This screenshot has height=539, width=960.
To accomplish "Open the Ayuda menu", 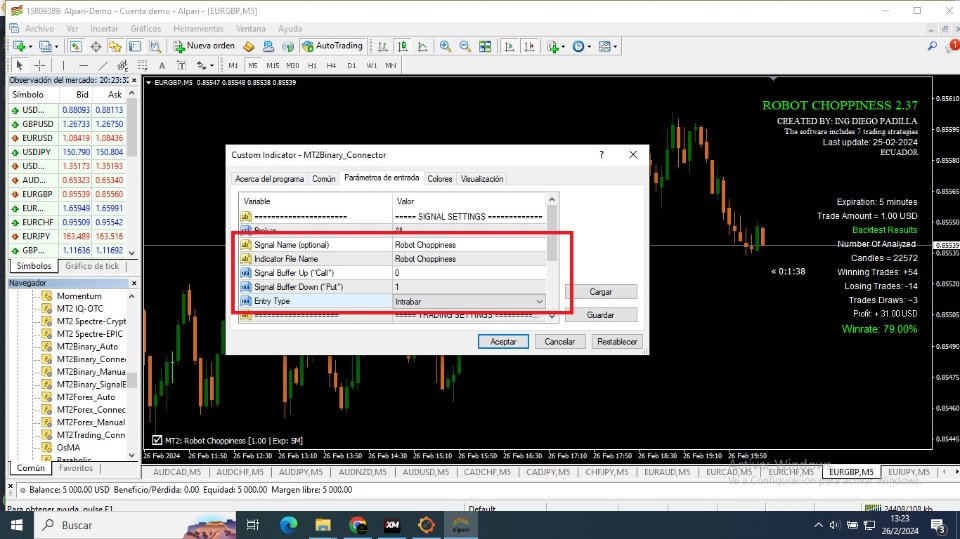I will (x=290, y=28).
